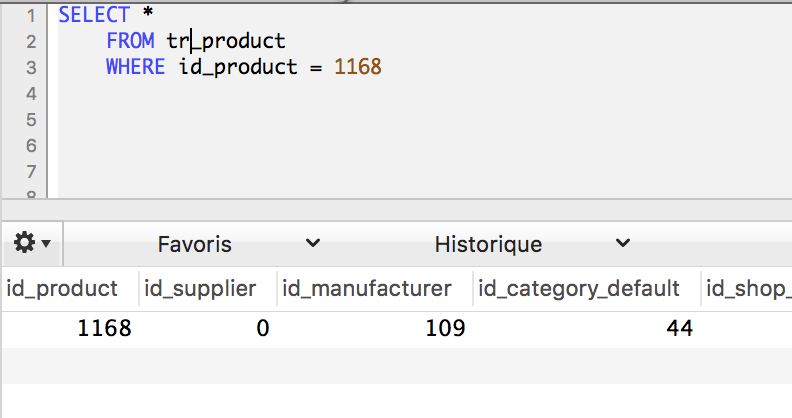This screenshot has width=792, height=418.
Task: Click the FROM keyword on line 2
Action: coord(130,41)
